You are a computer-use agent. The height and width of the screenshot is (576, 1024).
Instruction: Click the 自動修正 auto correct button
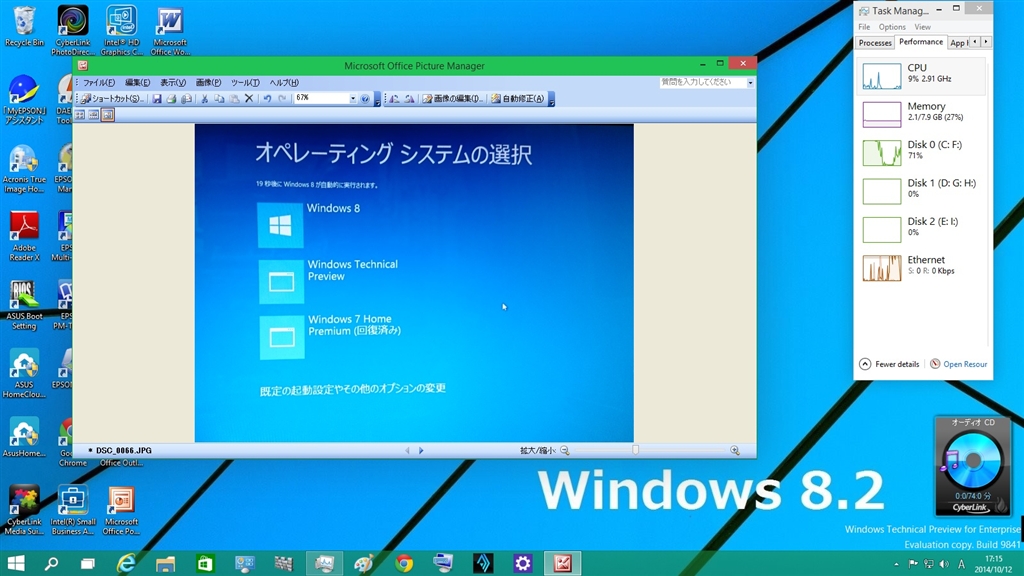pyautogui.click(x=517, y=99)
